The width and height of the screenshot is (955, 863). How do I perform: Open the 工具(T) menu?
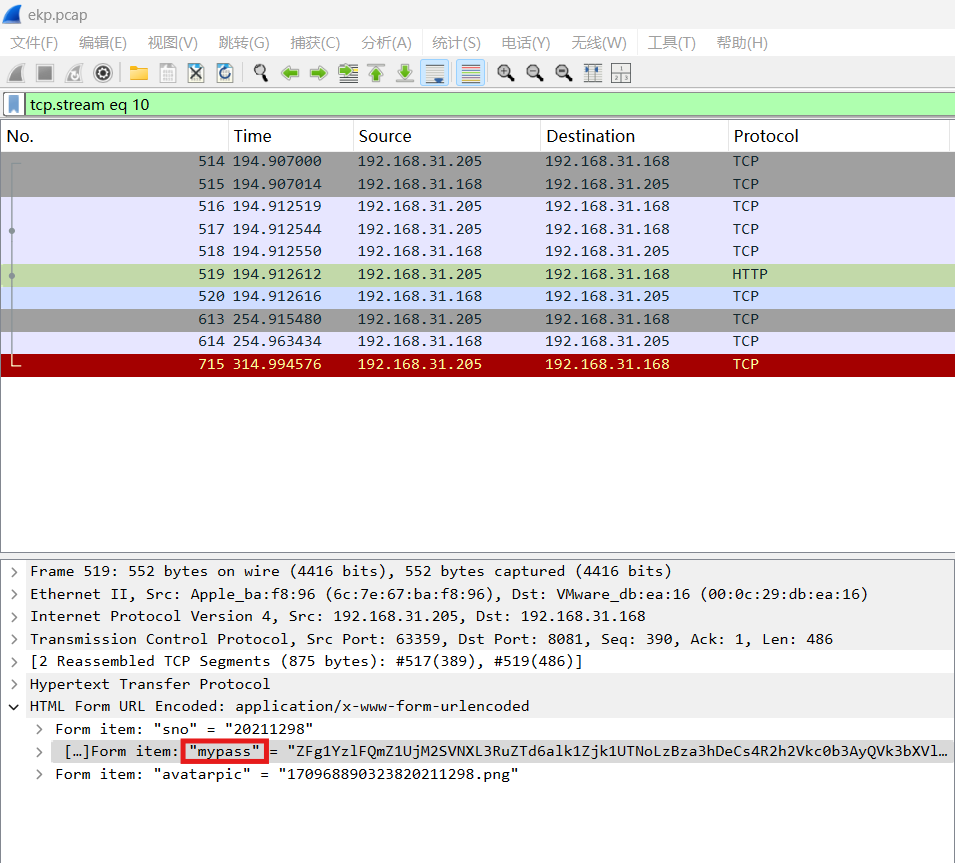tap(671, 43)
